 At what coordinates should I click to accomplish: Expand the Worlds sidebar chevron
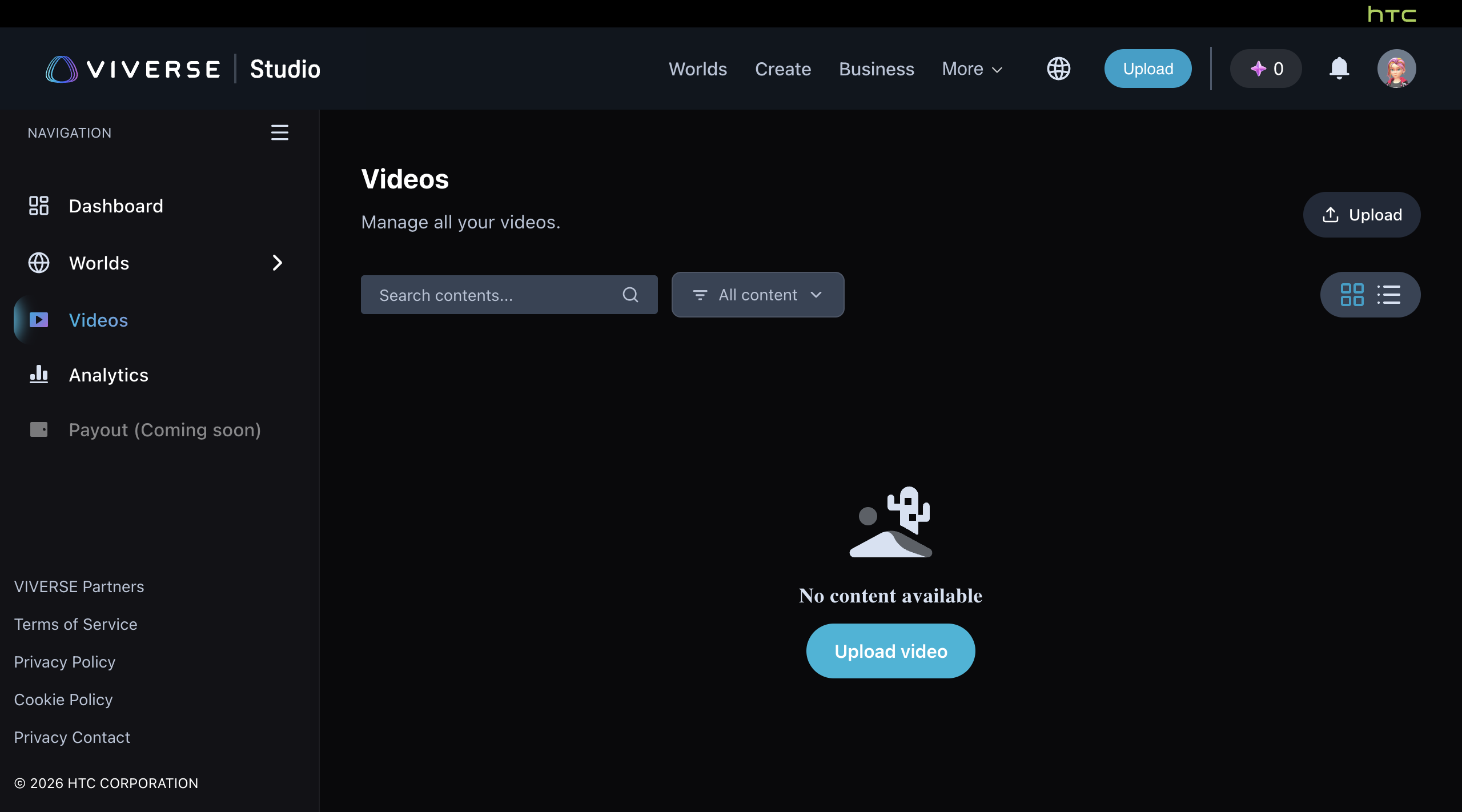278,263
